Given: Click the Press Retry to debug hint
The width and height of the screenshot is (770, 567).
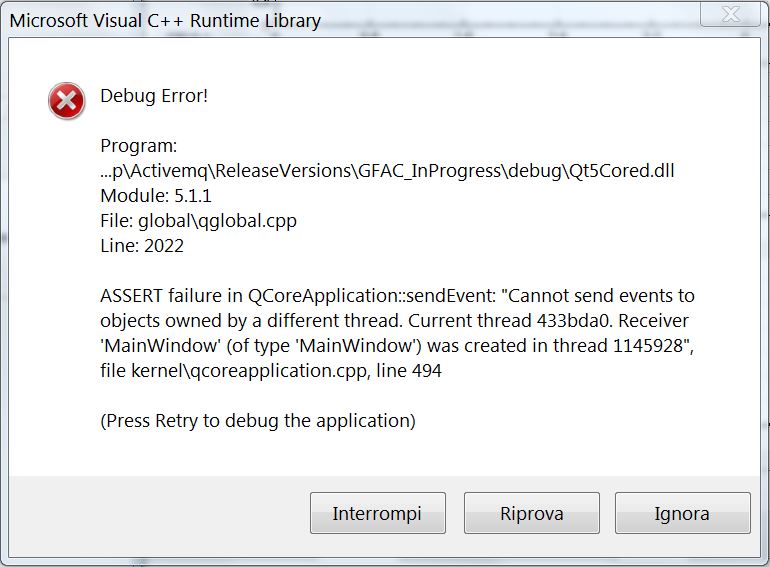Looking at the screenshot, I should pos(258,421).
